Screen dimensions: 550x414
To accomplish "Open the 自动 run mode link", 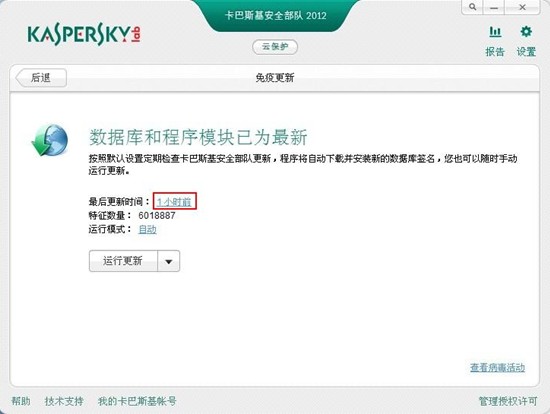I will tap(148, 229).
